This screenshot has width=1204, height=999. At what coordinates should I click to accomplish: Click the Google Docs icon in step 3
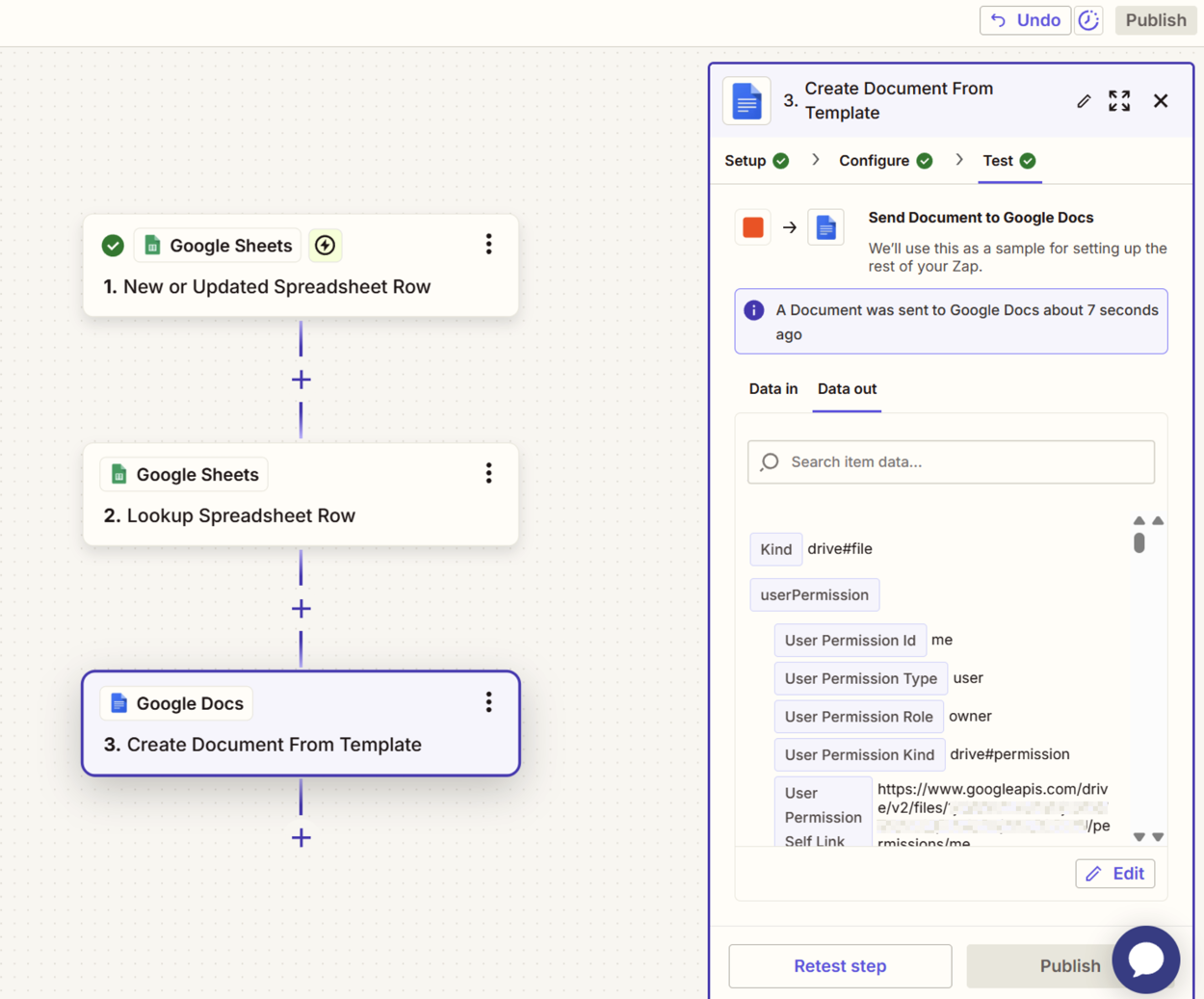[x=118, y=703]
